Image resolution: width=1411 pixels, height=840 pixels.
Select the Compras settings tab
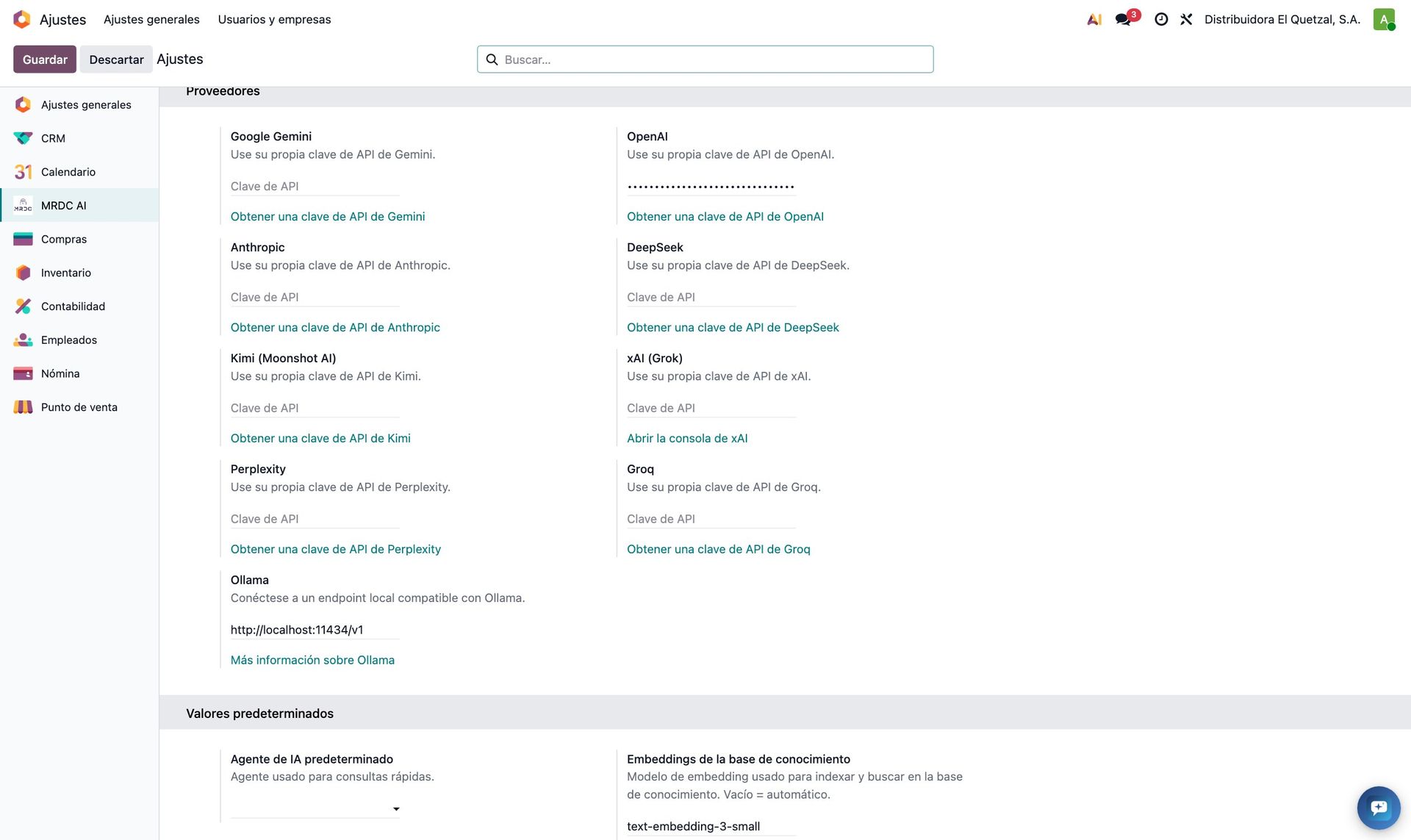coord(79,239)
